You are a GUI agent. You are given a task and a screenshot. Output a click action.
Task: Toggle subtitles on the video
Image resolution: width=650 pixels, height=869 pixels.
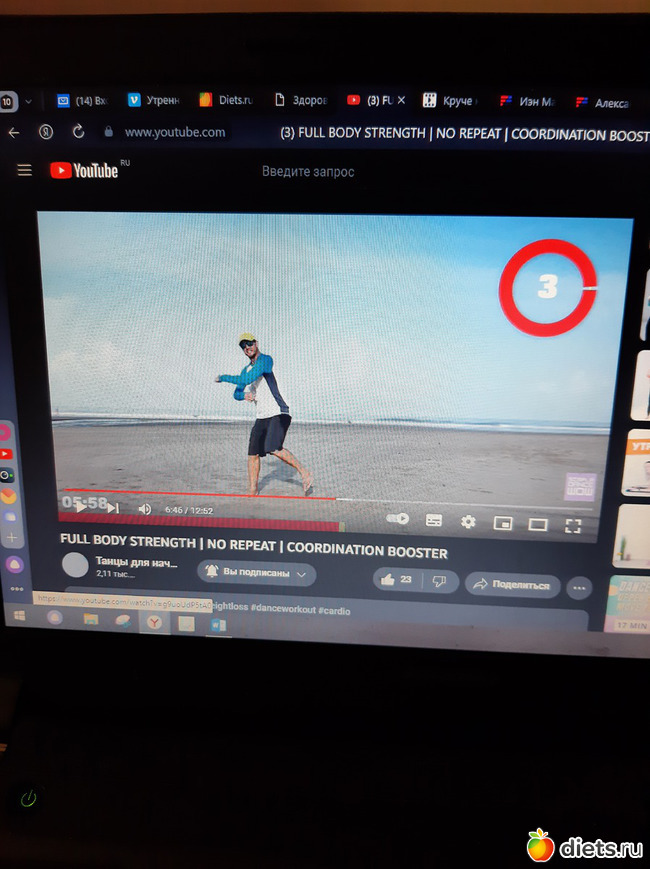point(434,520)
